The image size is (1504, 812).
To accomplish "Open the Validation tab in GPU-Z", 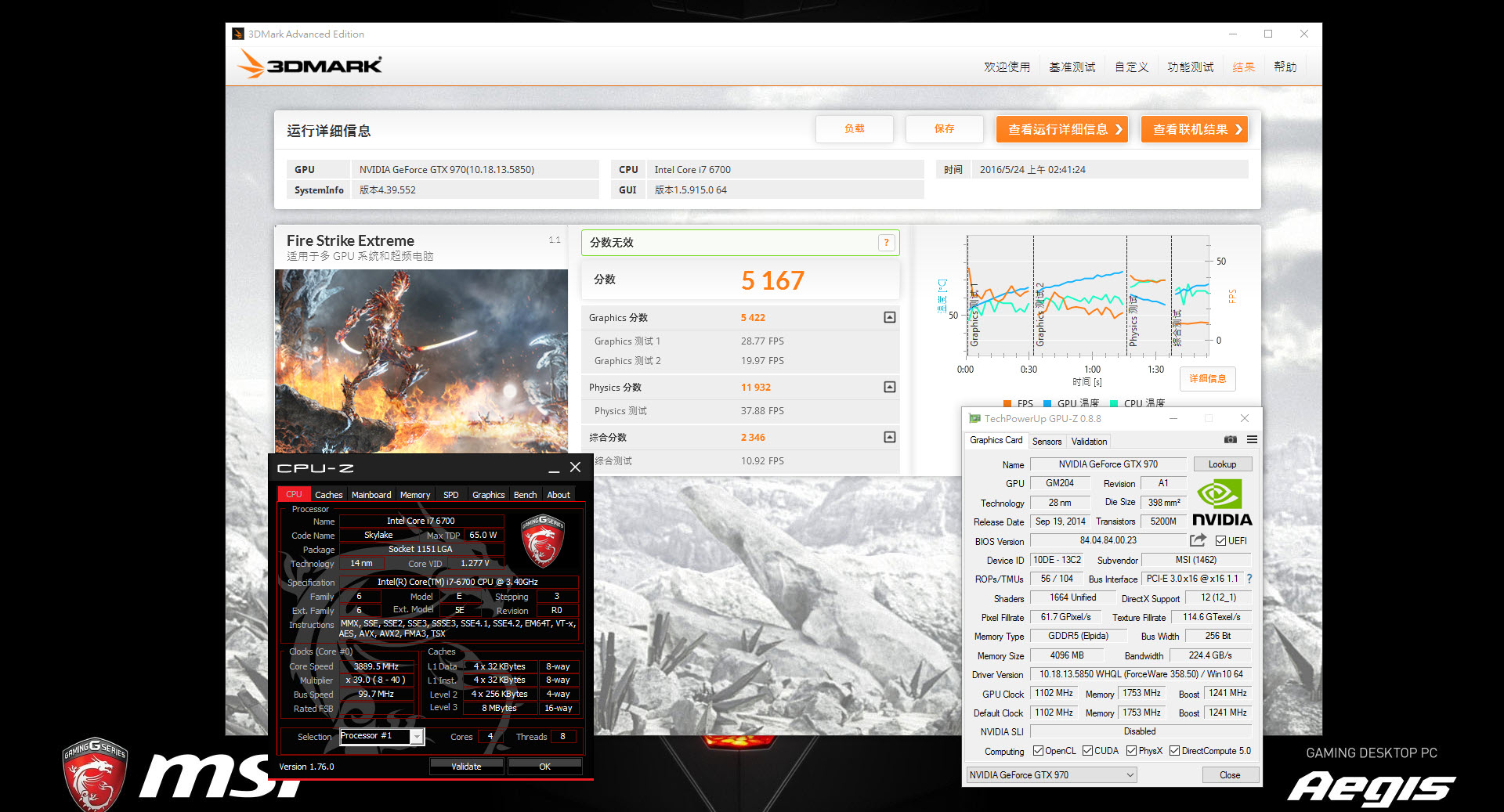I will (x=1089, y=441).
